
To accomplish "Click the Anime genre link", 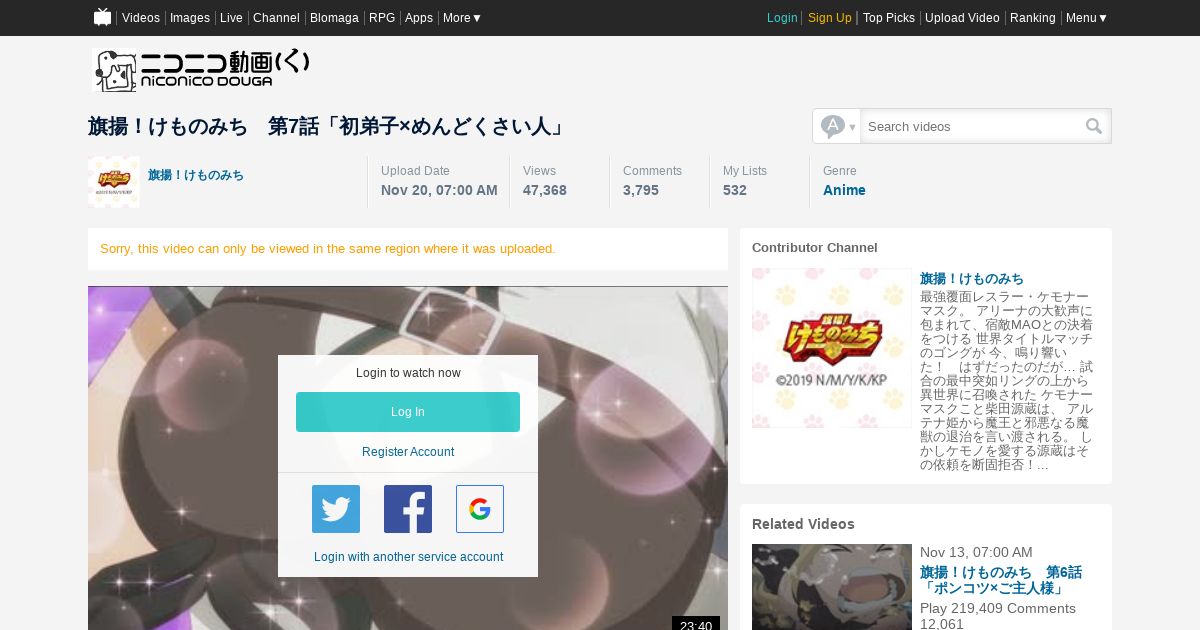I will coord(844,190).
